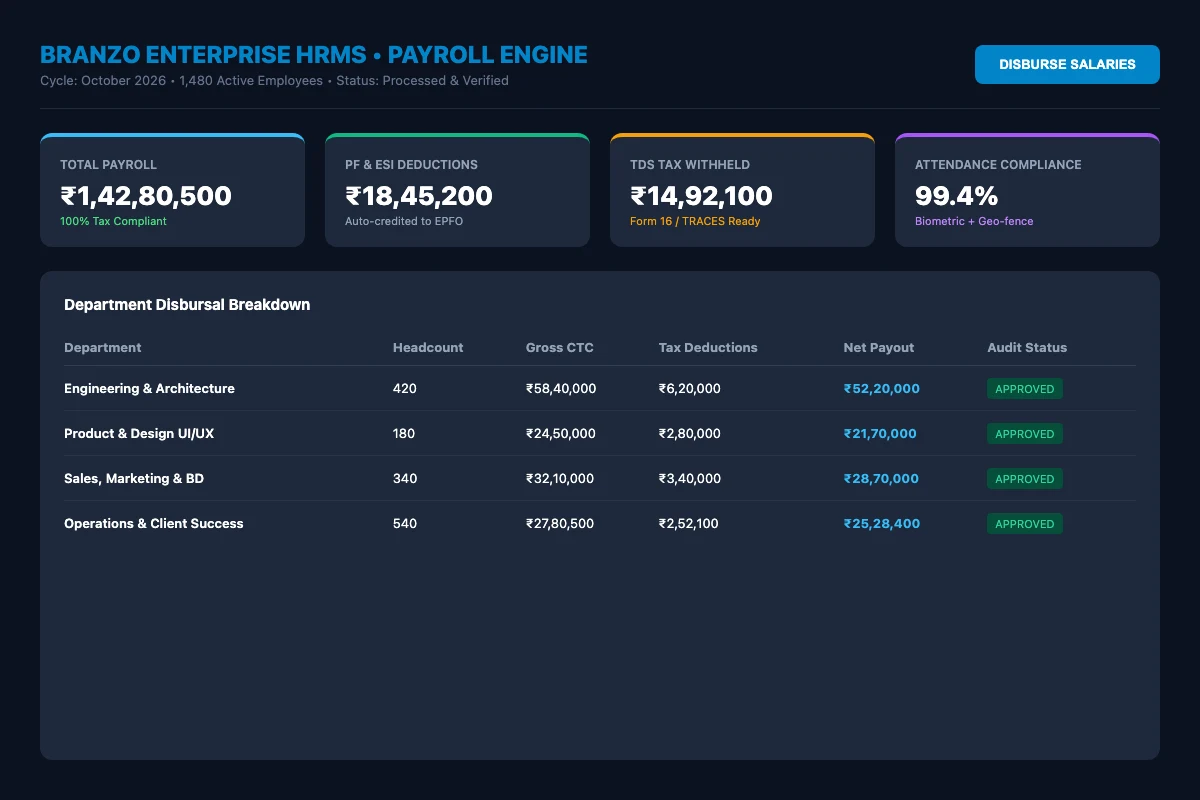
Task: Select the TDS Tax Withheld ₹14,92,100 value
Action: pyautogui.click(x=701, y=196)
